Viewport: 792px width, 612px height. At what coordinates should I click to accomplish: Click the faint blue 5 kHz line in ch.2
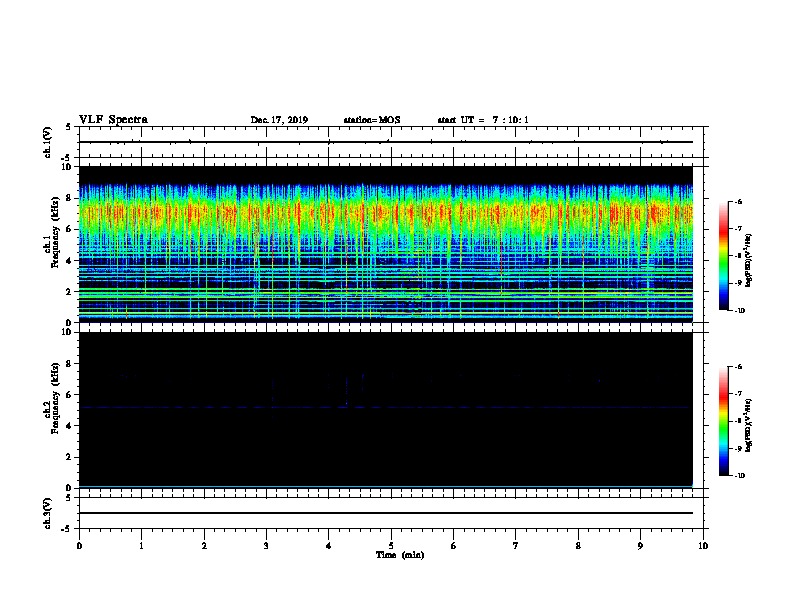[386, 407]
